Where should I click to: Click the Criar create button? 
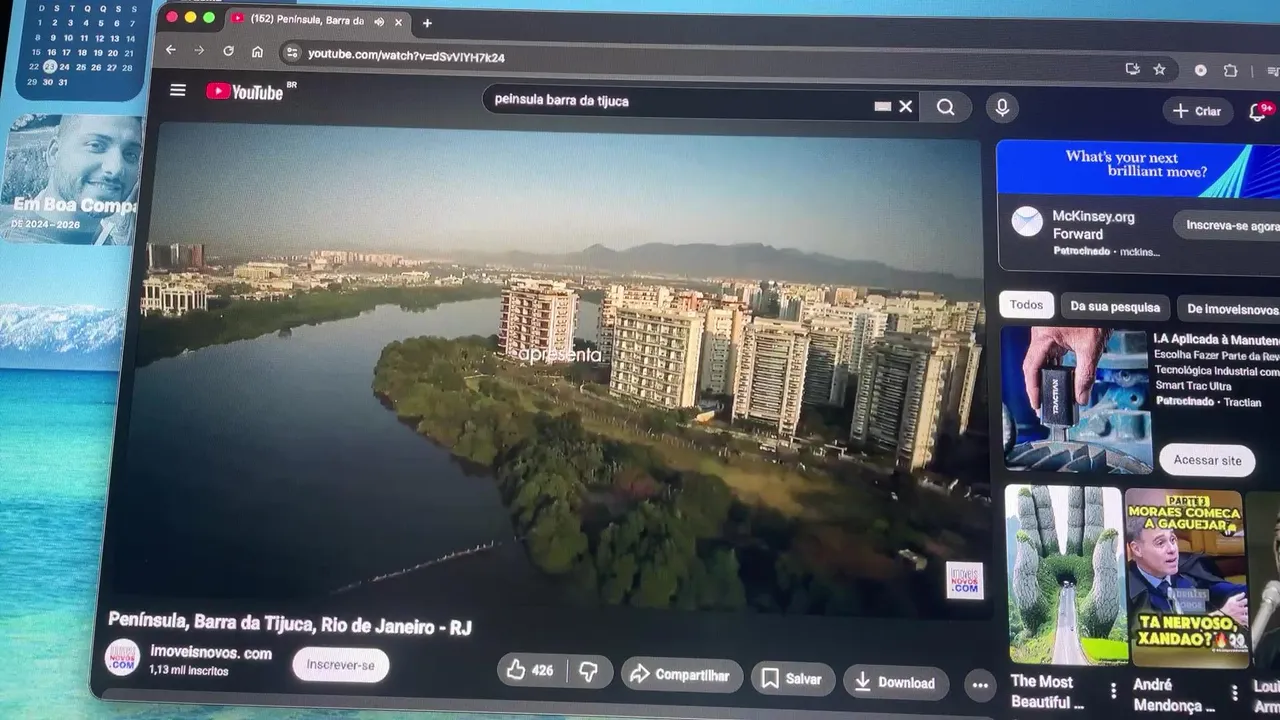click(1197, 111)
